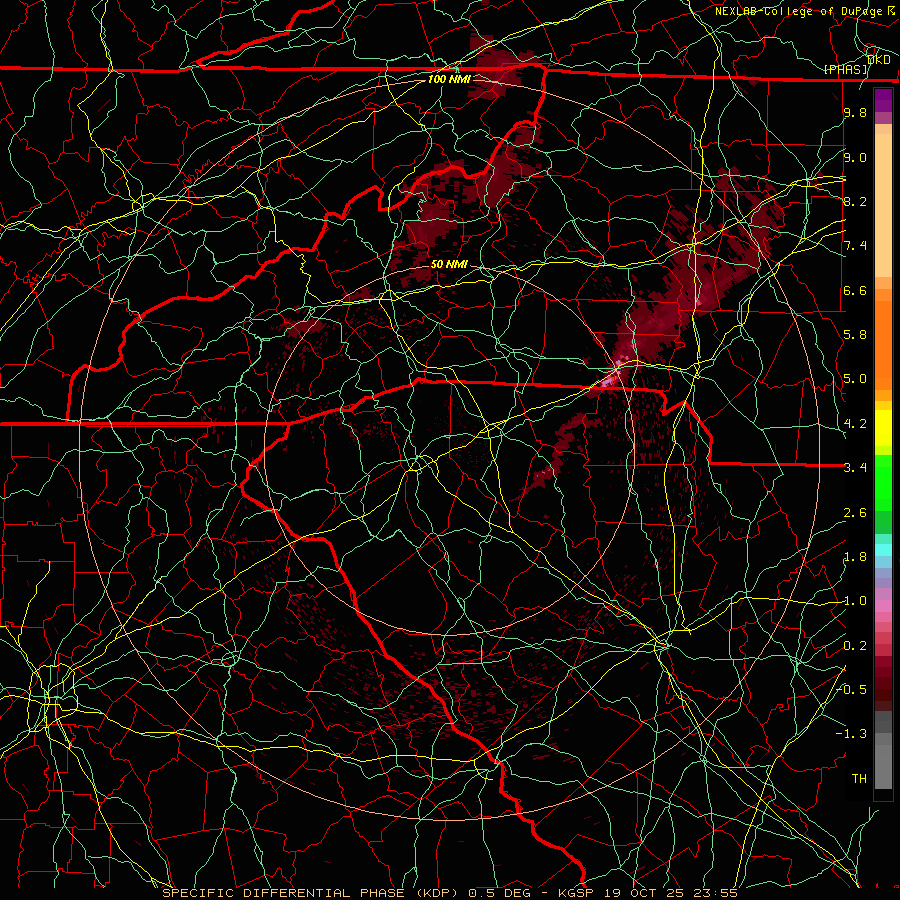Click the 2.6 value on the color scale
Screen dimensions: 900x900
click(855, 512)
